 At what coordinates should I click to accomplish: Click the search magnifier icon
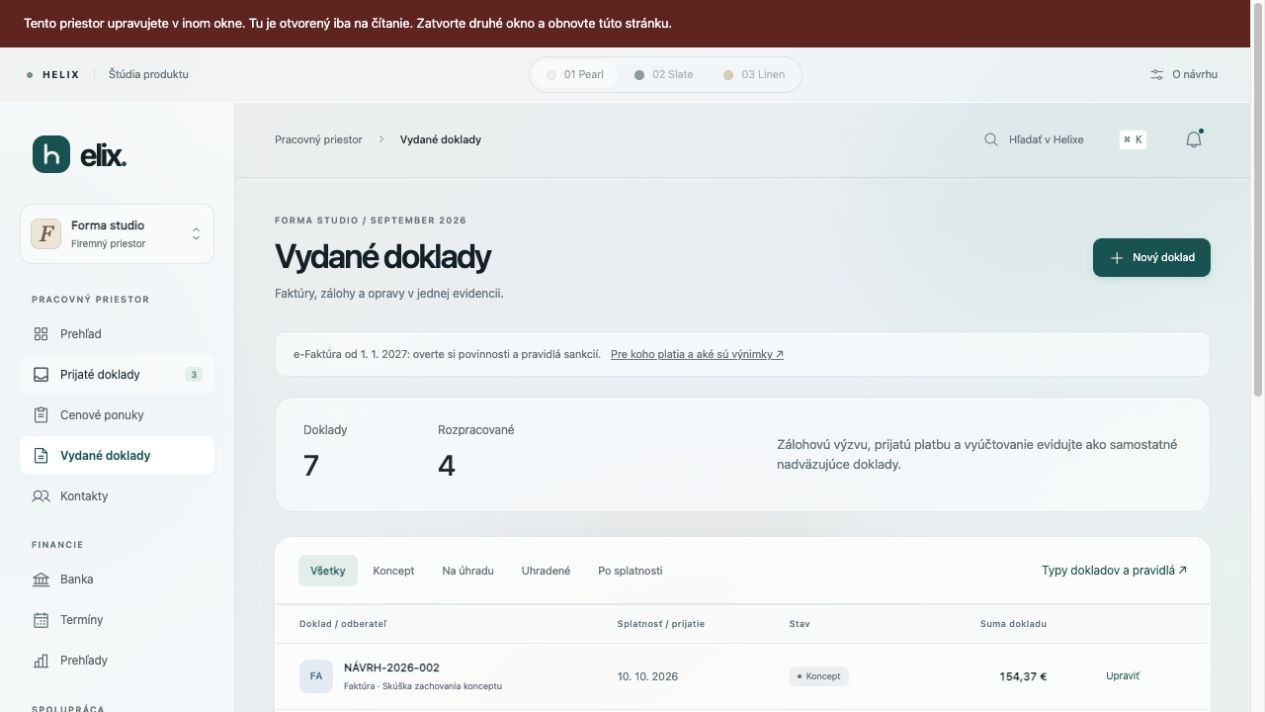point(991,140)
